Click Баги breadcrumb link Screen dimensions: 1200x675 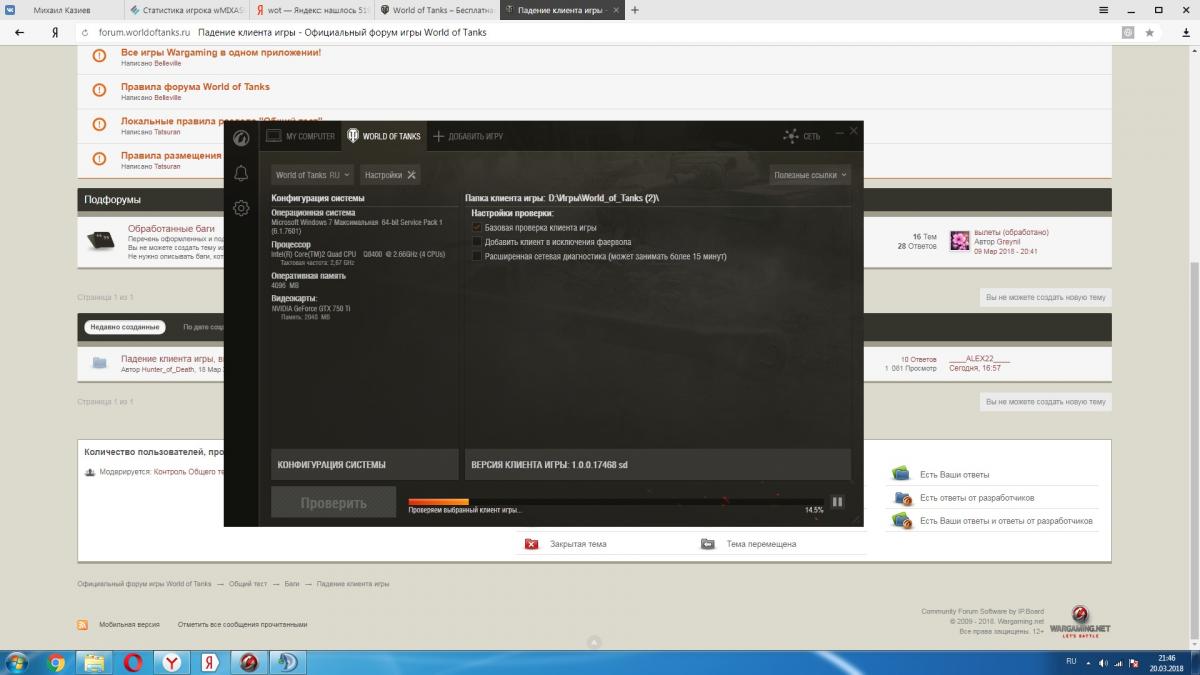[x=292, y=583]
